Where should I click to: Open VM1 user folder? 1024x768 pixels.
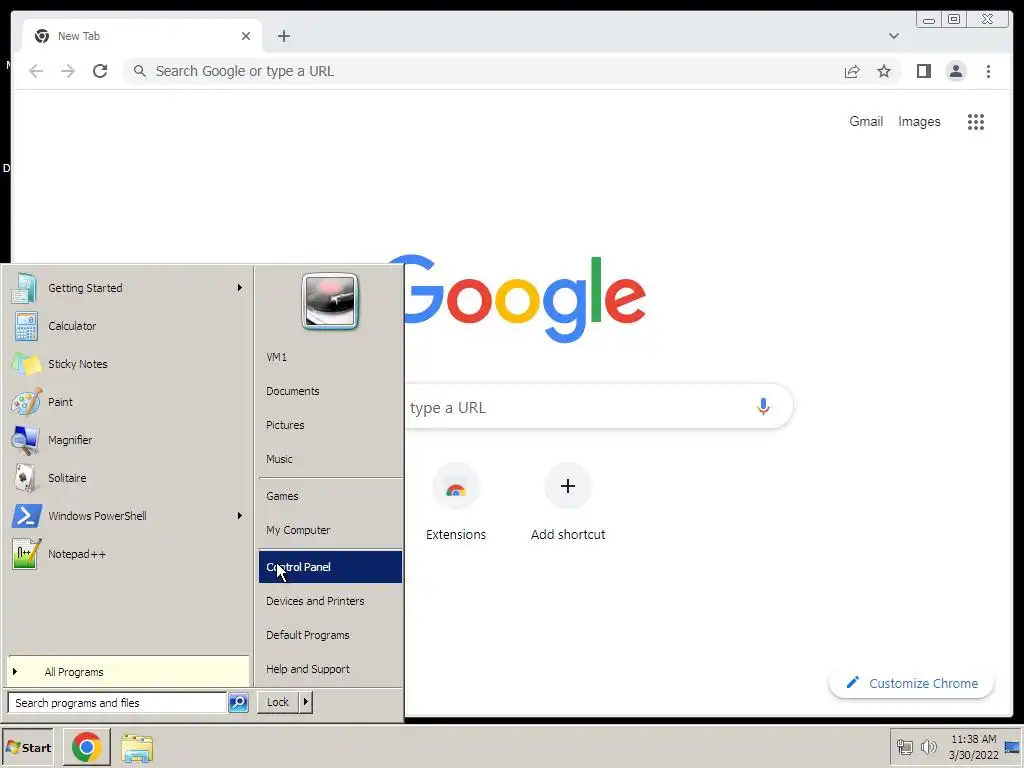point(330,357)
